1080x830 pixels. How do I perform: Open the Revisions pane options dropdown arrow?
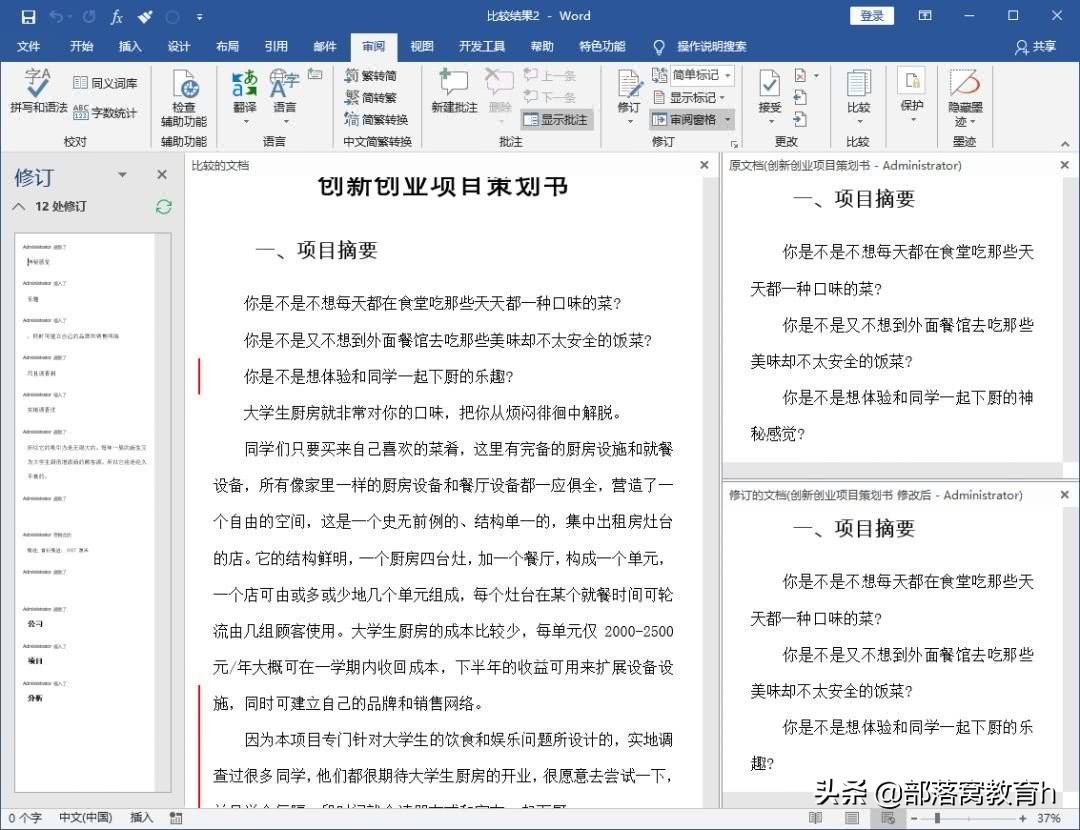pyautogui.click(x=122, y=175)
